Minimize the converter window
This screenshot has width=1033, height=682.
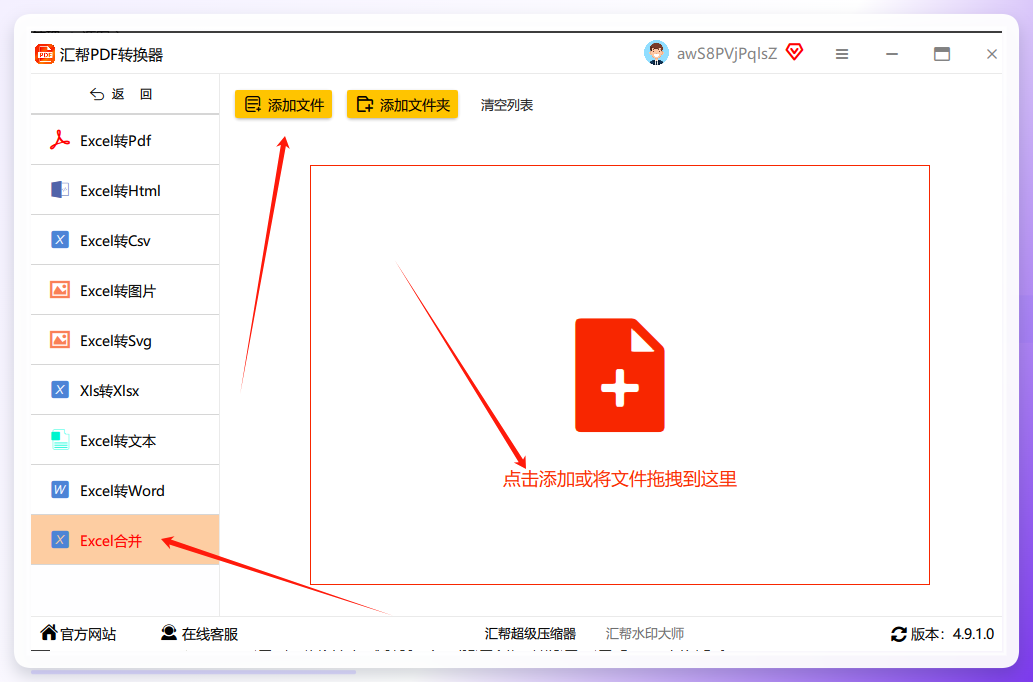tap(892, 54)
